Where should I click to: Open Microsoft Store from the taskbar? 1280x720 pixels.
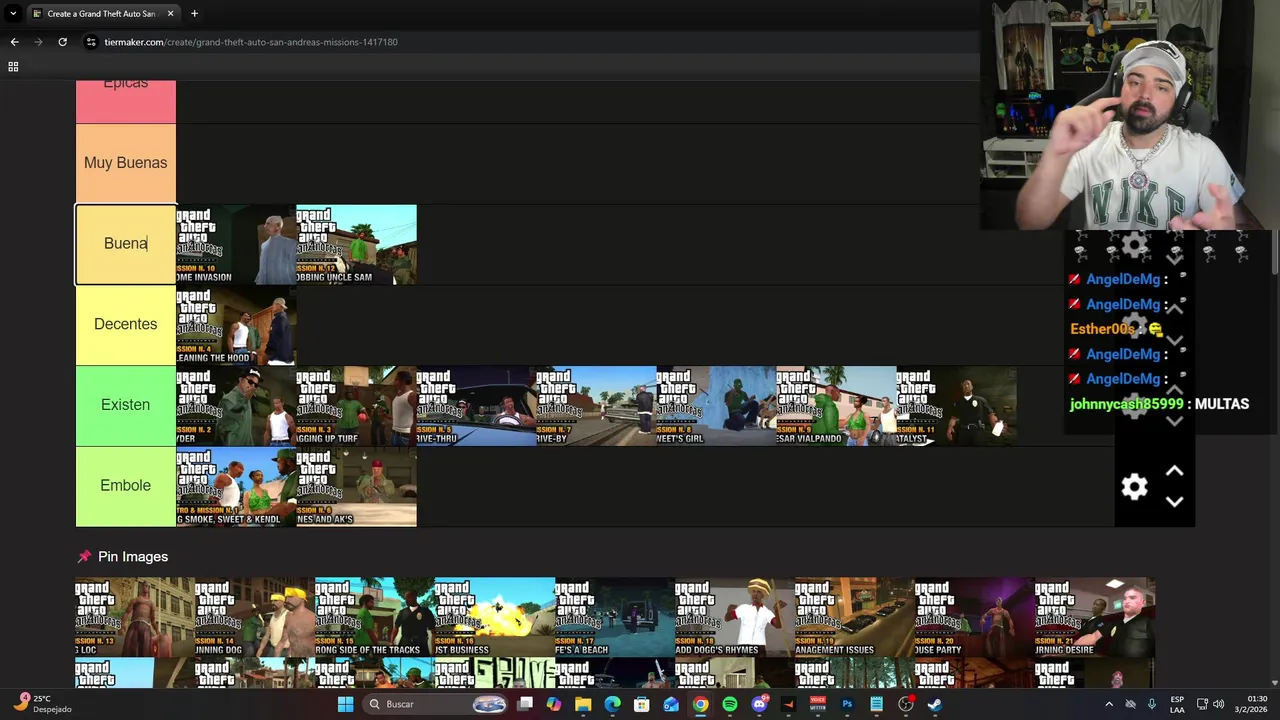pos(642,704)
